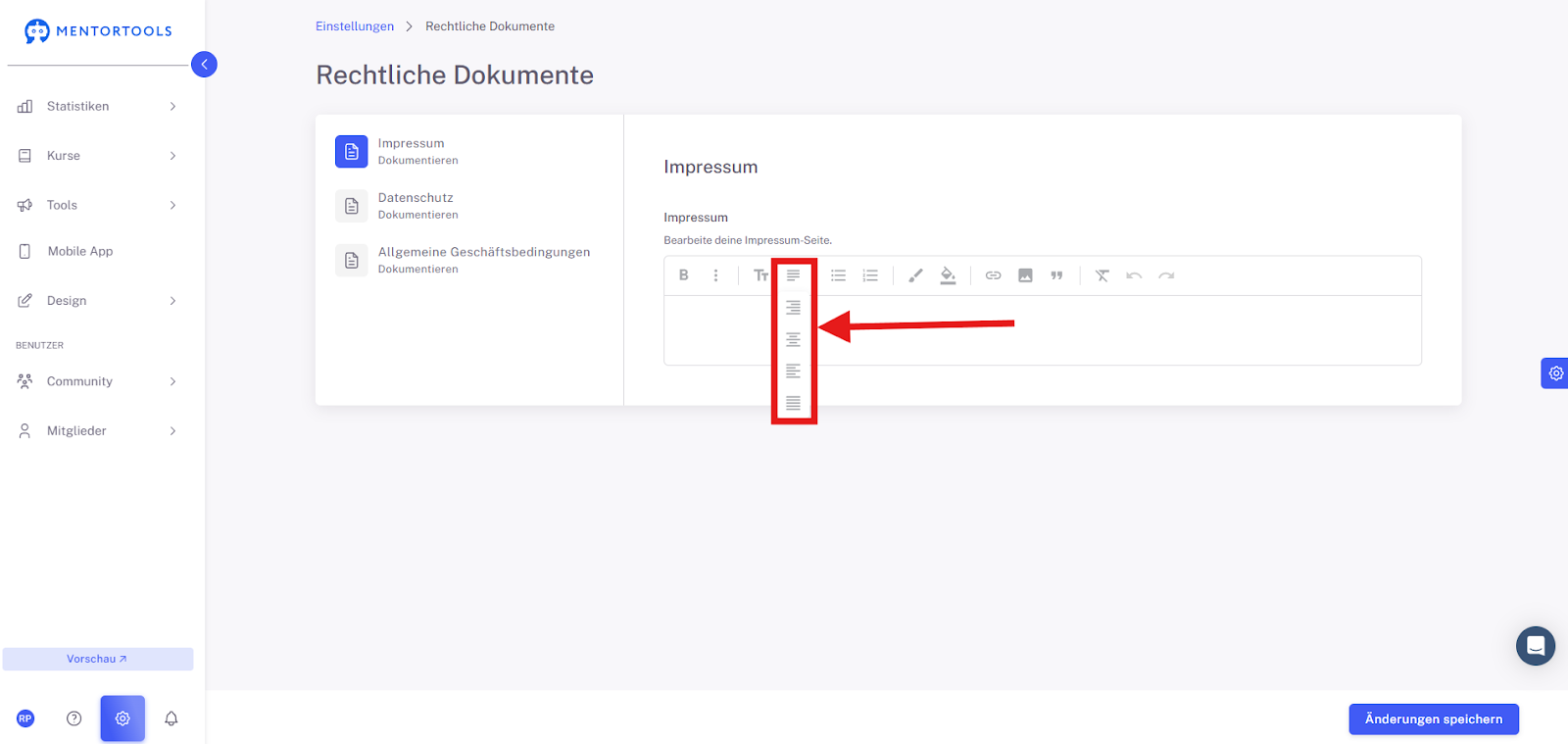Go to Einstellungen breadcrumb link

(355, 26)
